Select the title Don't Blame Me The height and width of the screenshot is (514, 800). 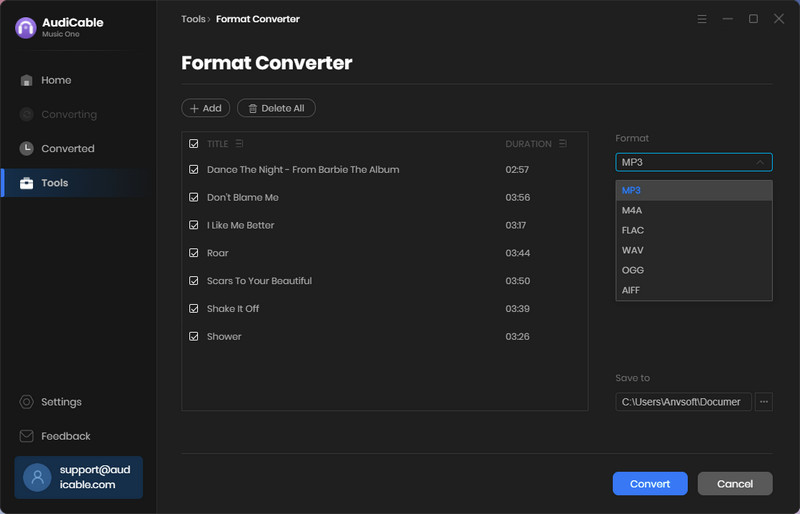pyautogui.click(x=243, y=197)
